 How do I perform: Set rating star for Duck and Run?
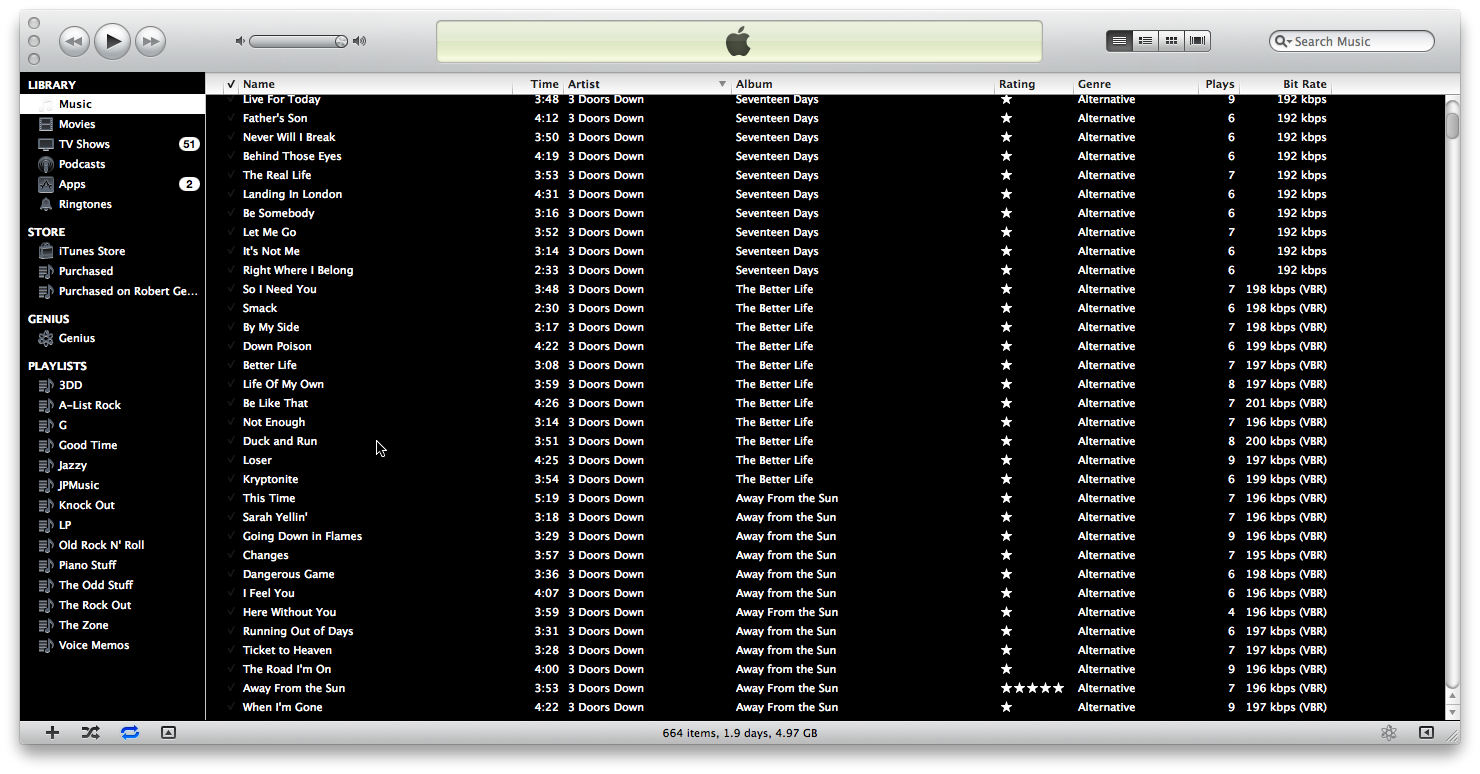(1006, 441)
